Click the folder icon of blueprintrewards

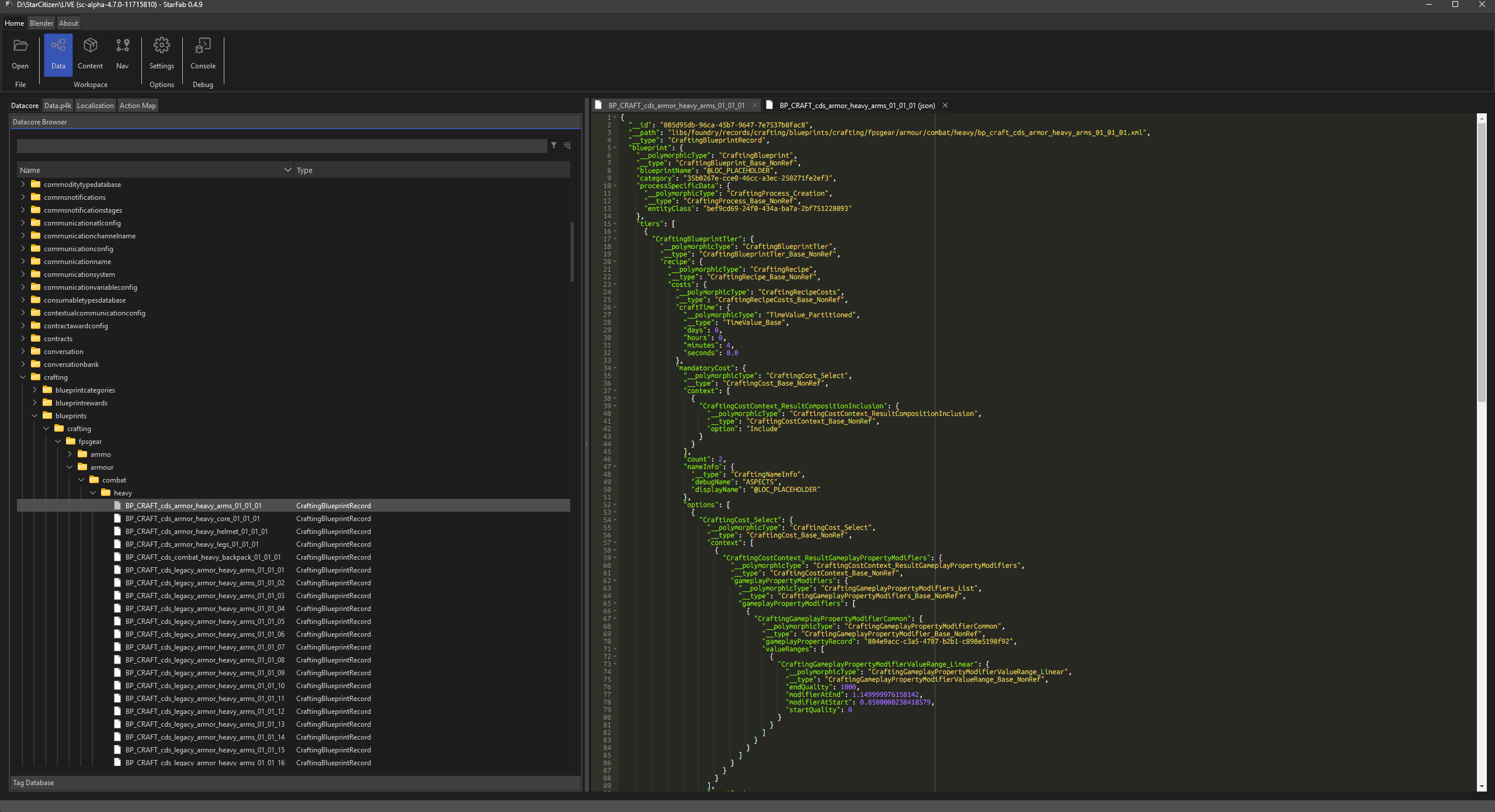47,403
